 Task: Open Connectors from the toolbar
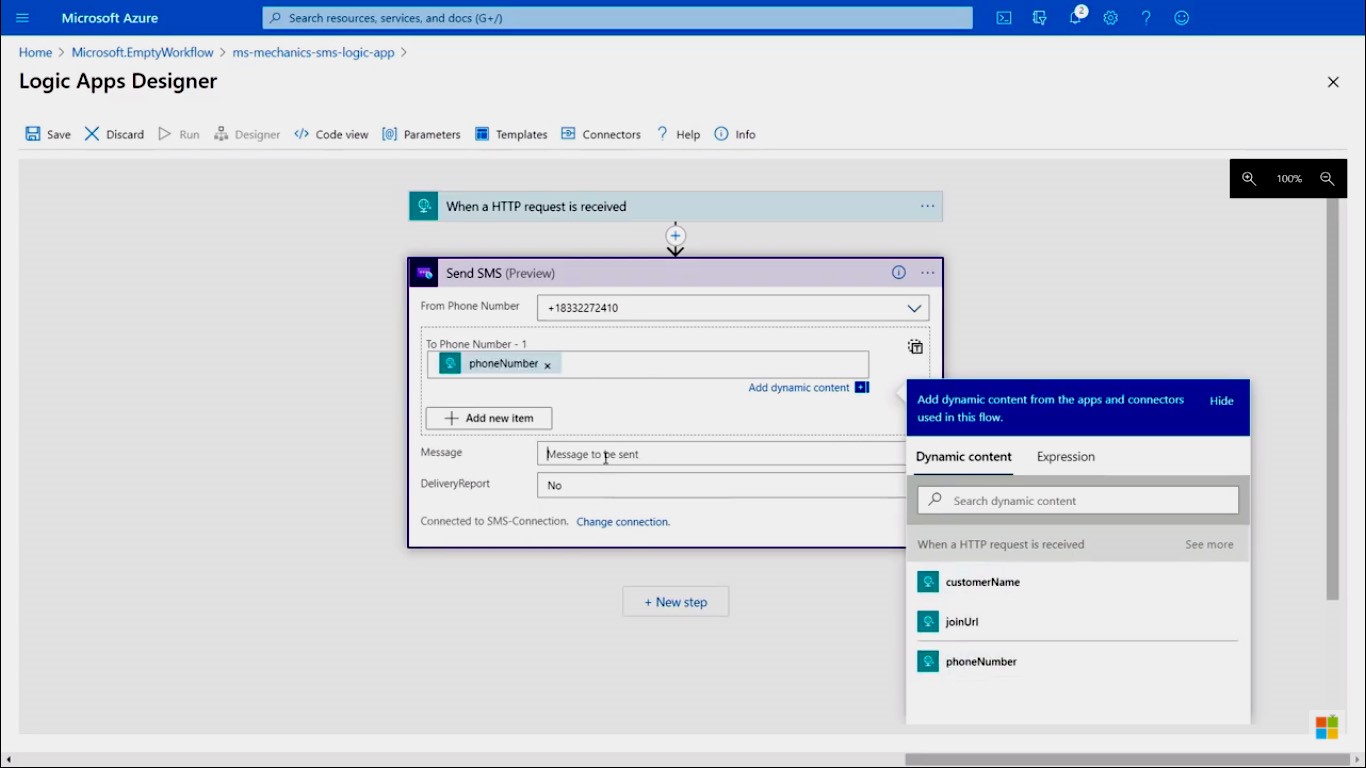coord(601,134)
